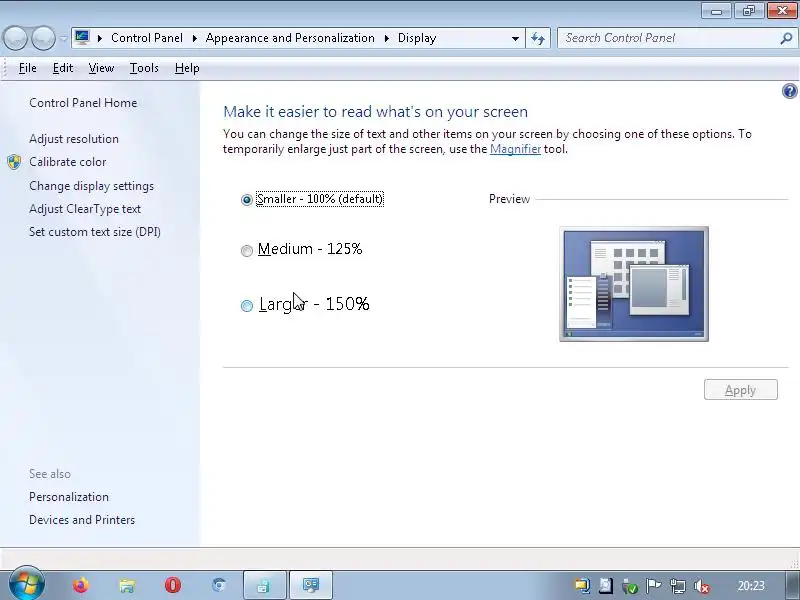The height and width of the screenshot is (600, 800).
Task: Click the preview monitor thumbnail
Action: click(634, 284)
